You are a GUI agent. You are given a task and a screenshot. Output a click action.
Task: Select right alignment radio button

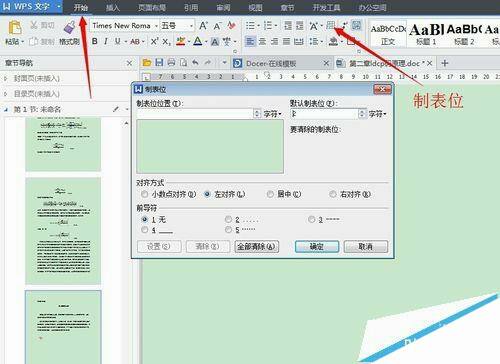(x=333, y=194)
